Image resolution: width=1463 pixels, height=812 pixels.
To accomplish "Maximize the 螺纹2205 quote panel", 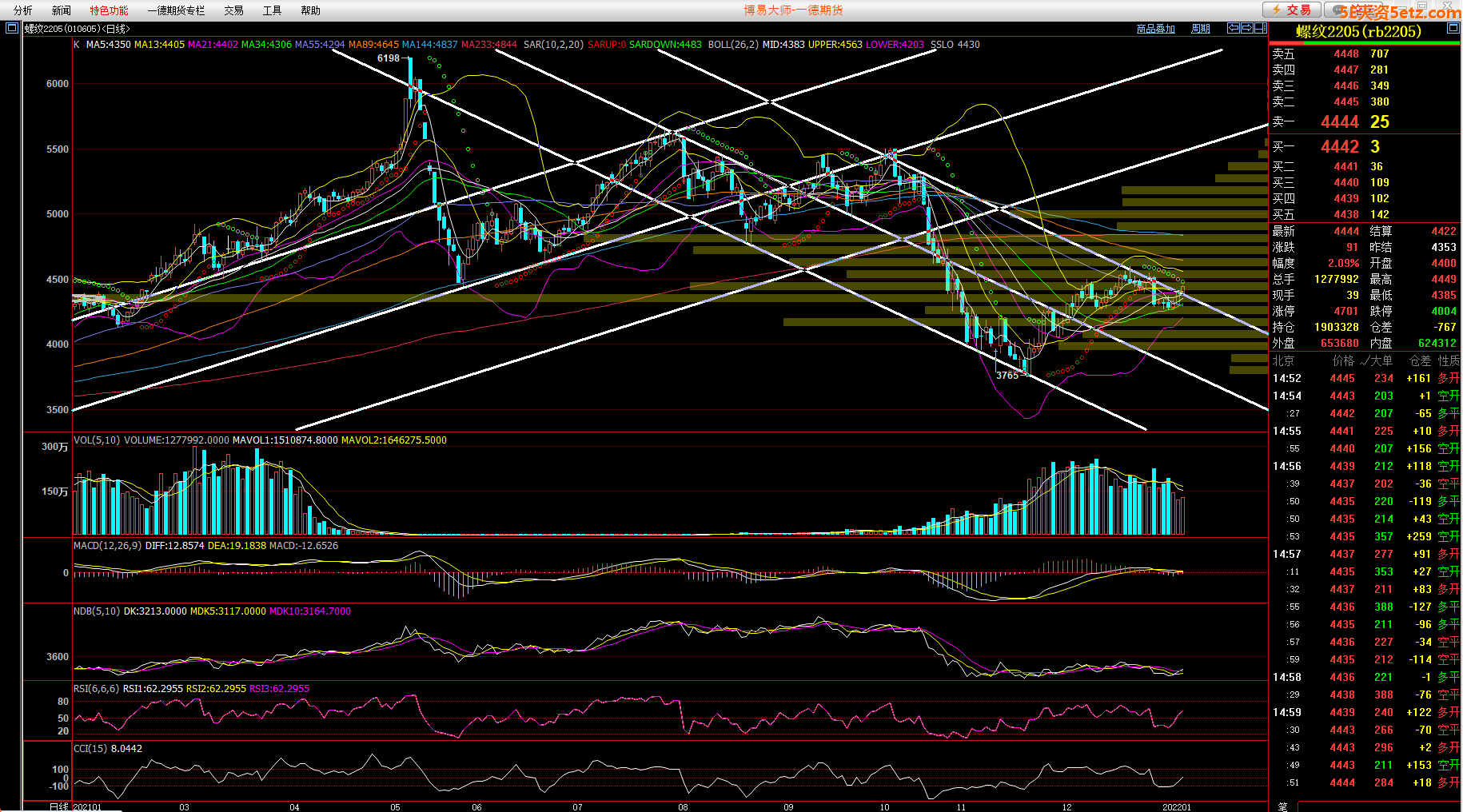I will pyautogui.click(x=1453, y=29).
